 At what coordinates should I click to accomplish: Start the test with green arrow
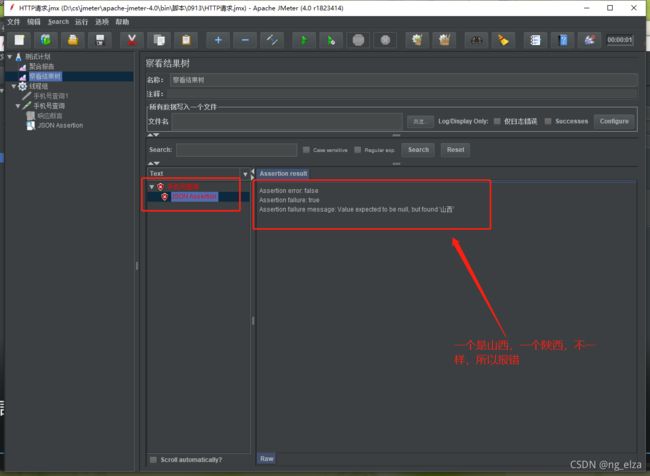[304, 40]
